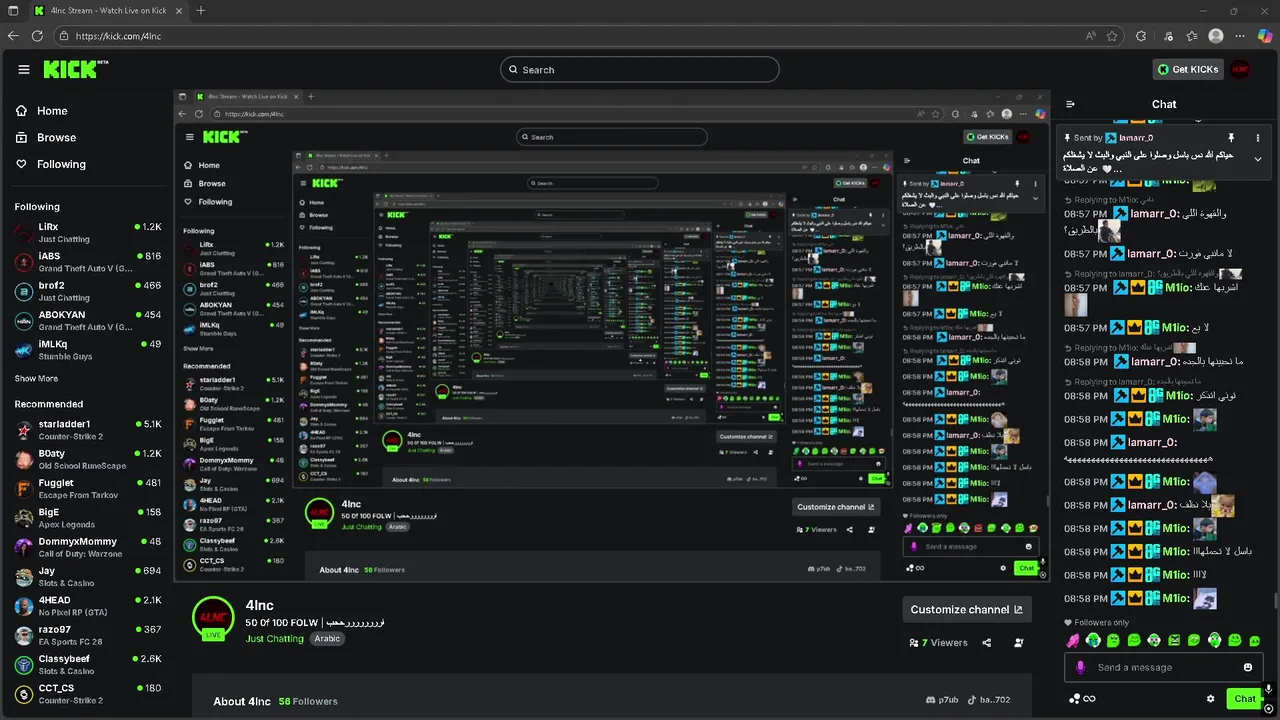Viewport: 1280px width, 720px height.
Task: Open followed channel iMLKq
Action: point(87,349)
